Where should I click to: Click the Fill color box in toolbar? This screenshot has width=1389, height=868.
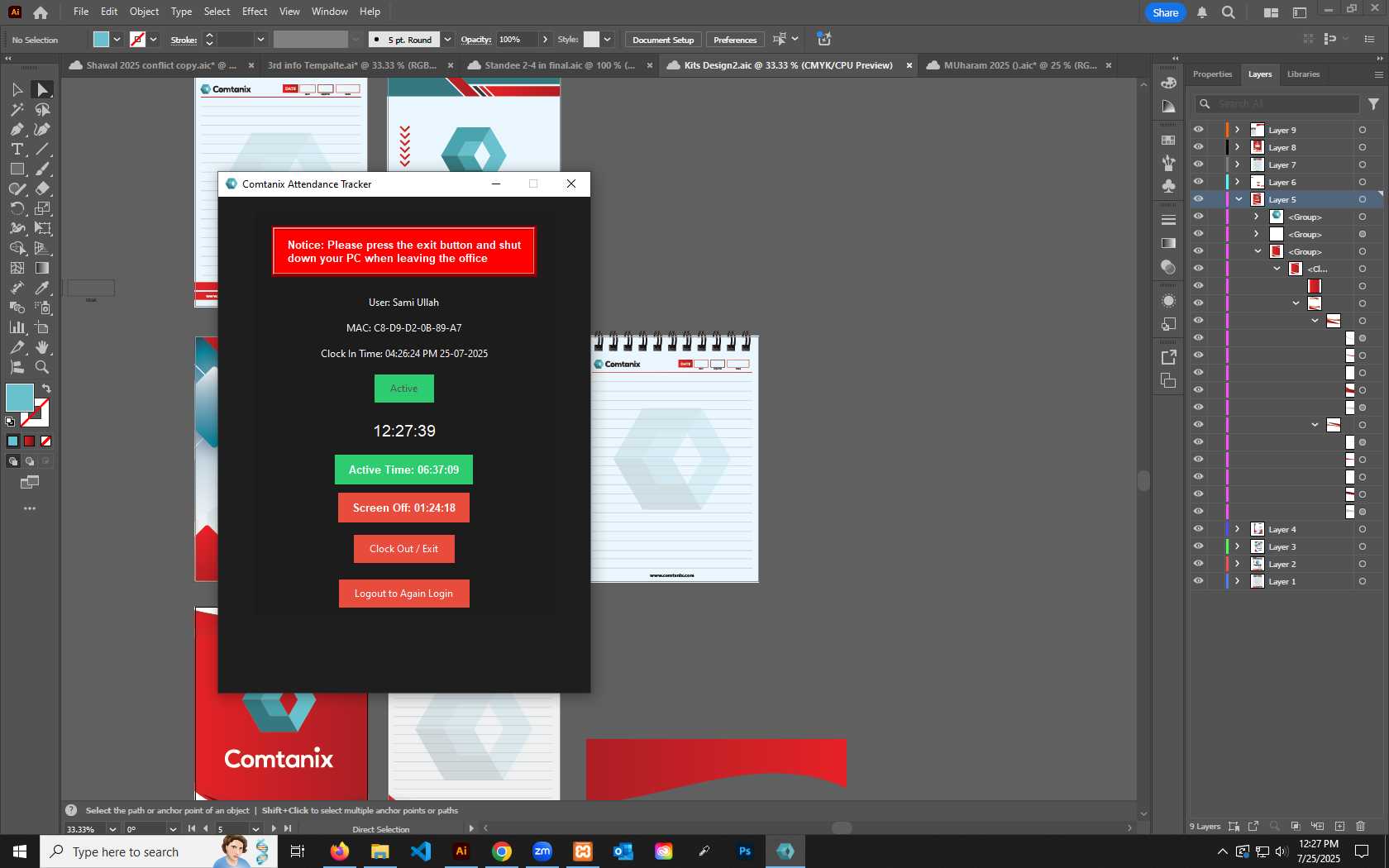point(20,398)
